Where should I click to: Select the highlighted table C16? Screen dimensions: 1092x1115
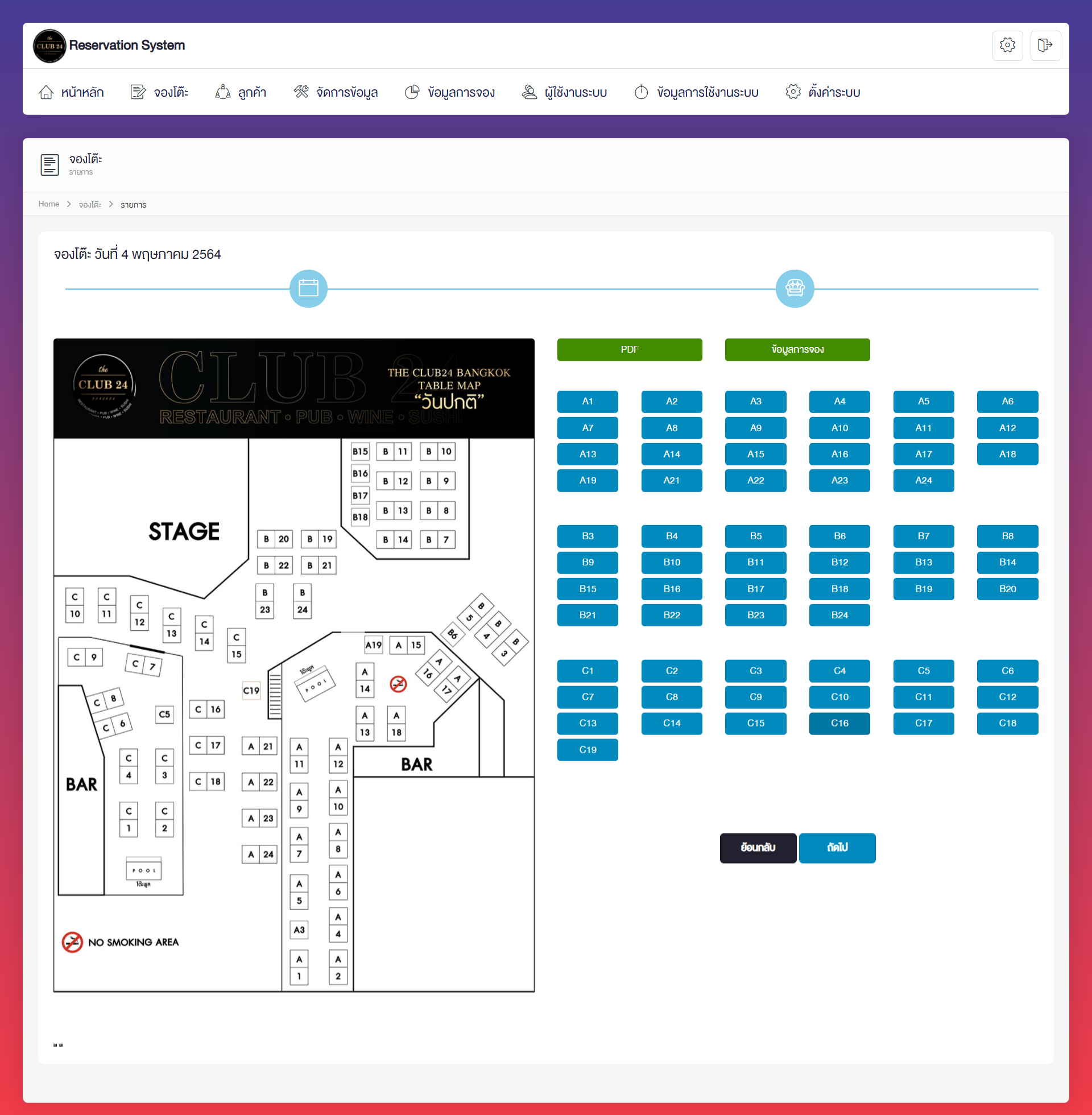(x=839, y=723)
